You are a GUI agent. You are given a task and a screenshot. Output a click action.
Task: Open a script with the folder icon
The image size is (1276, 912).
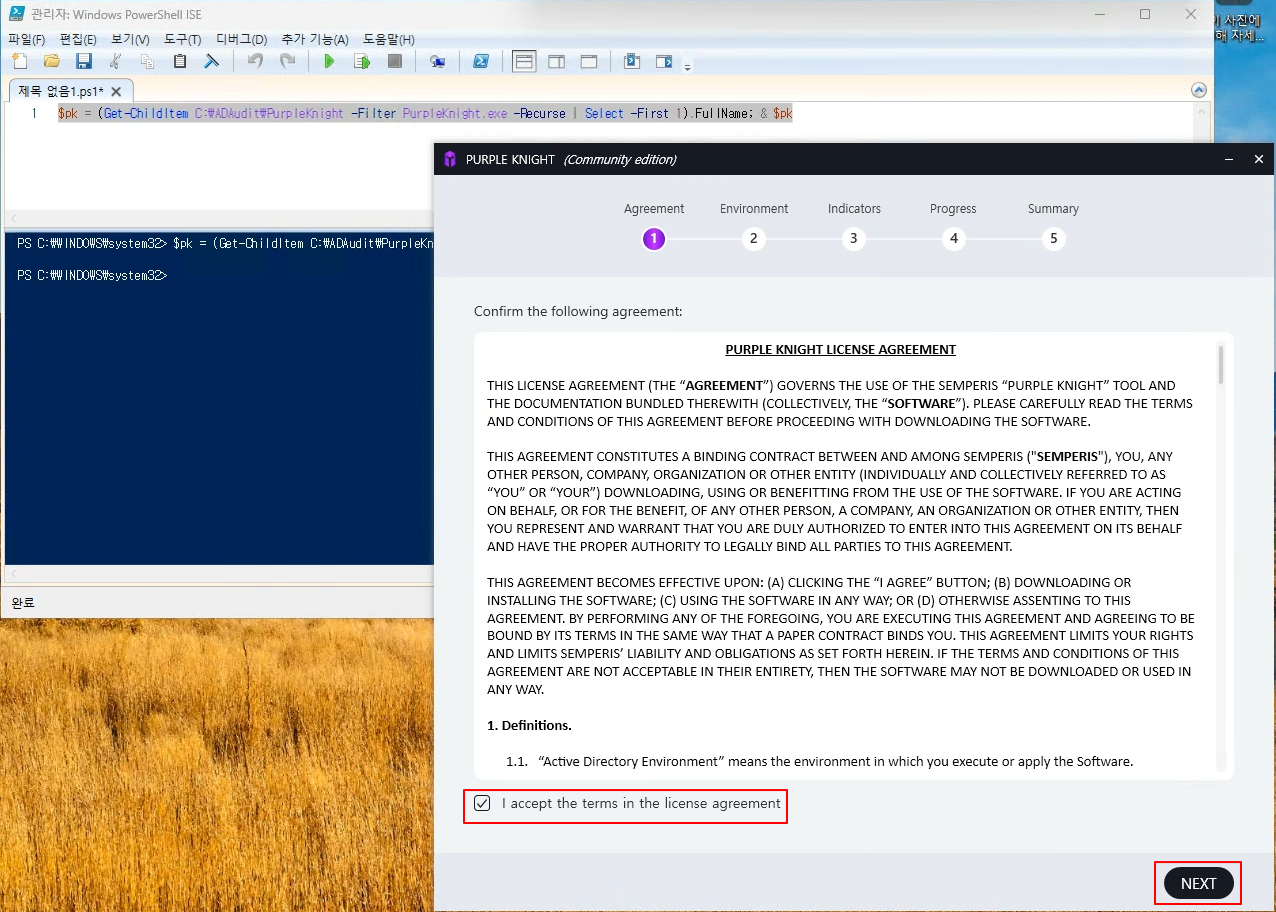[x=52, y=61]
